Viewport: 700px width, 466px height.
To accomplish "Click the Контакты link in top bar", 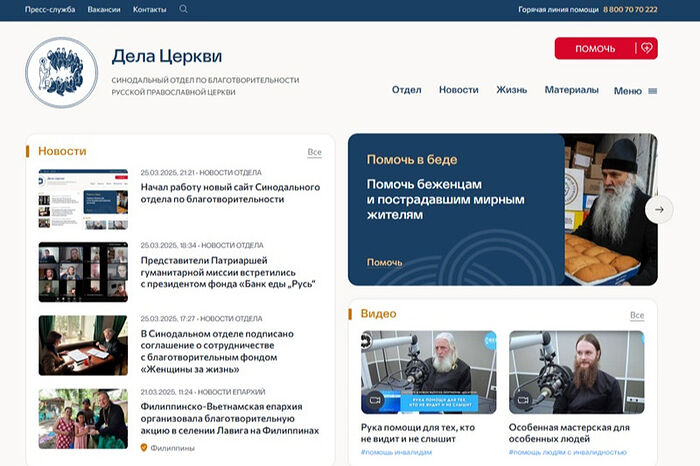I will pos(150,9).
